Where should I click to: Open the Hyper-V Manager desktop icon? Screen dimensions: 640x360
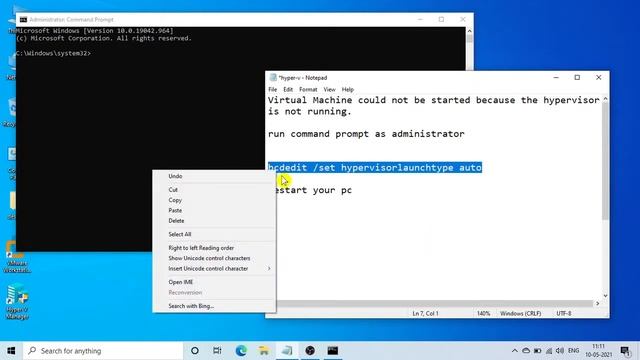[x=17, y=301]
